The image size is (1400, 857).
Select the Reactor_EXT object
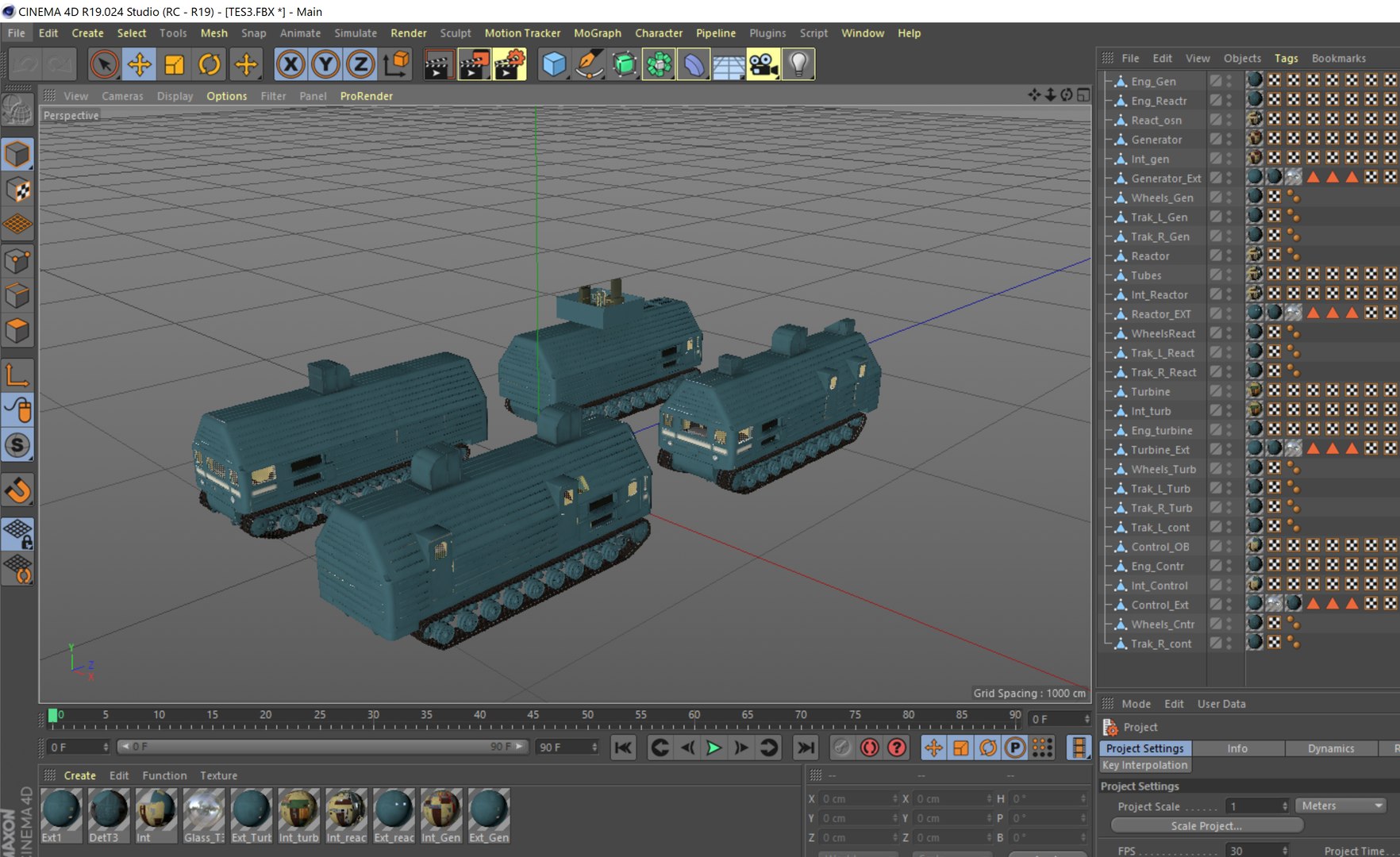tap(1160, 314)
